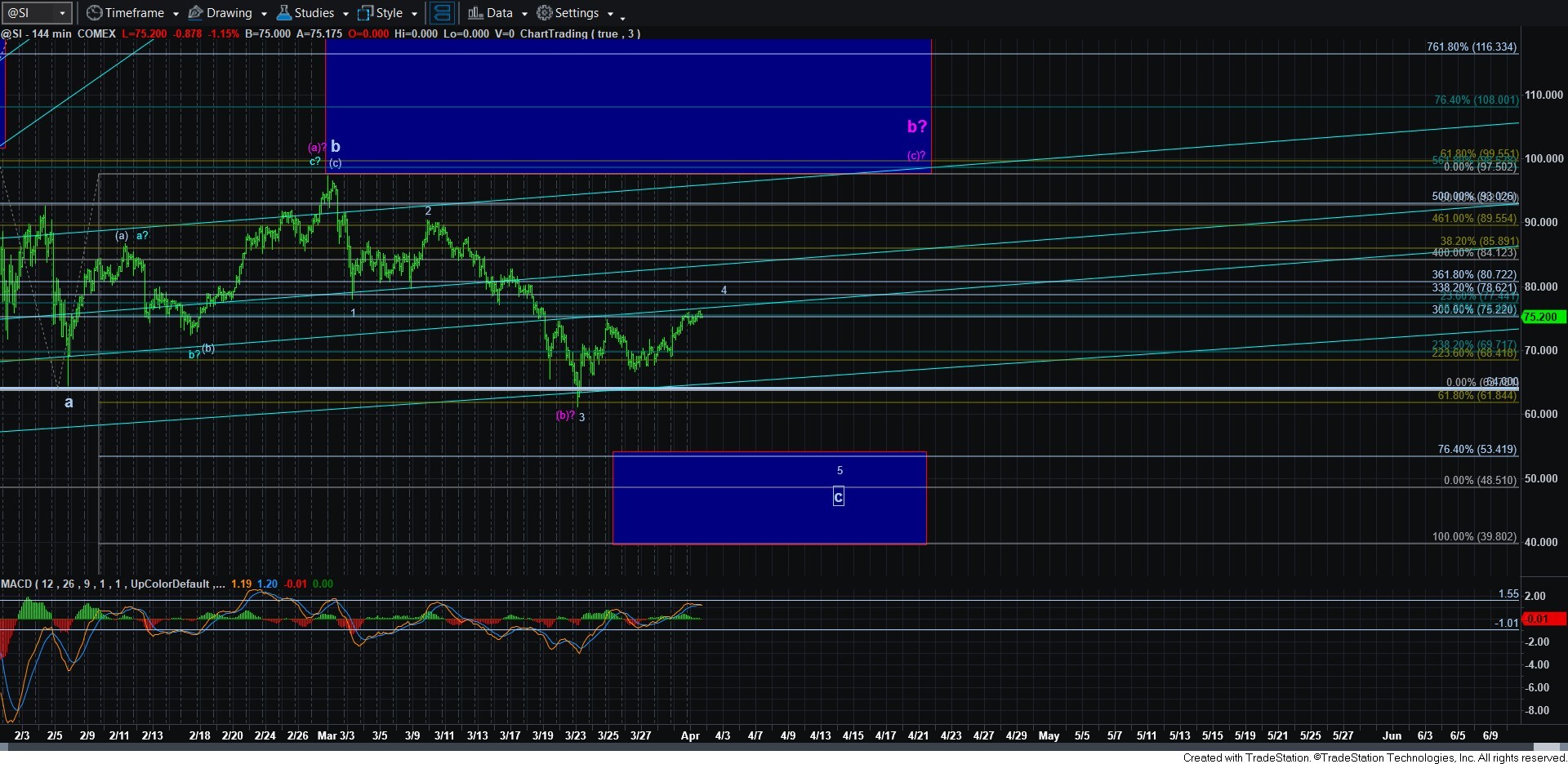Image resolution: width=1568 pixels, height=764 pixels.
Task: Click the green 75.200 current price marker
Action: [1540, 317]
